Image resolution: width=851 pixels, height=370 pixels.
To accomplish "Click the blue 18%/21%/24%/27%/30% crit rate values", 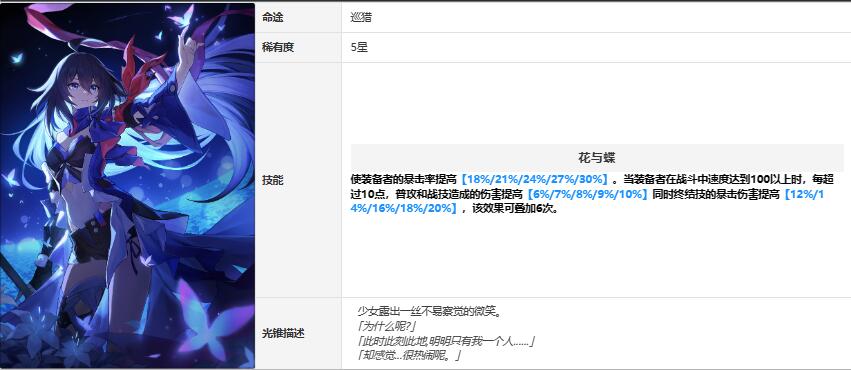I will point(534,180).
